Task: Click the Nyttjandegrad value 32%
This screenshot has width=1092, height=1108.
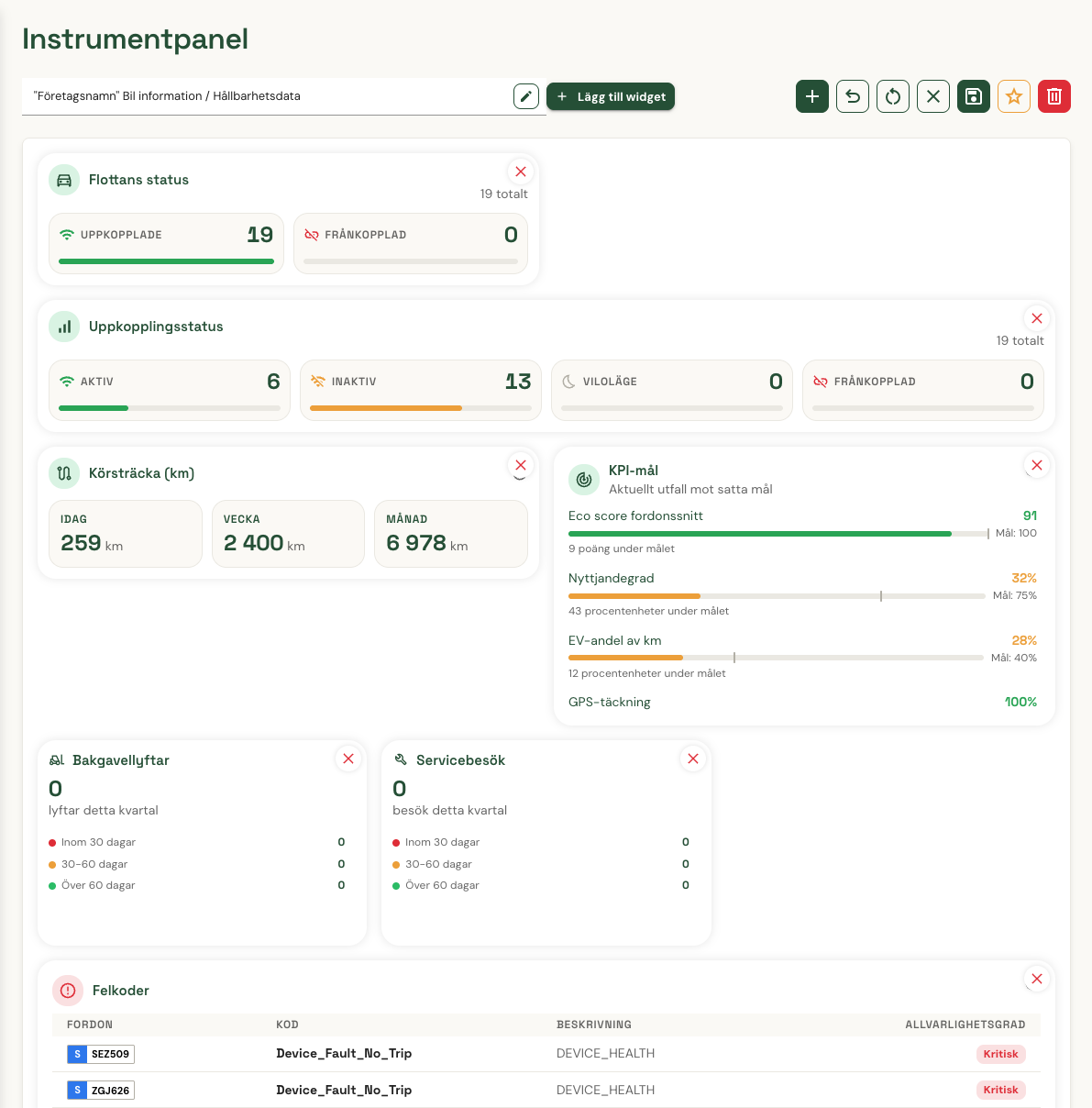Action: [1024, 578]
